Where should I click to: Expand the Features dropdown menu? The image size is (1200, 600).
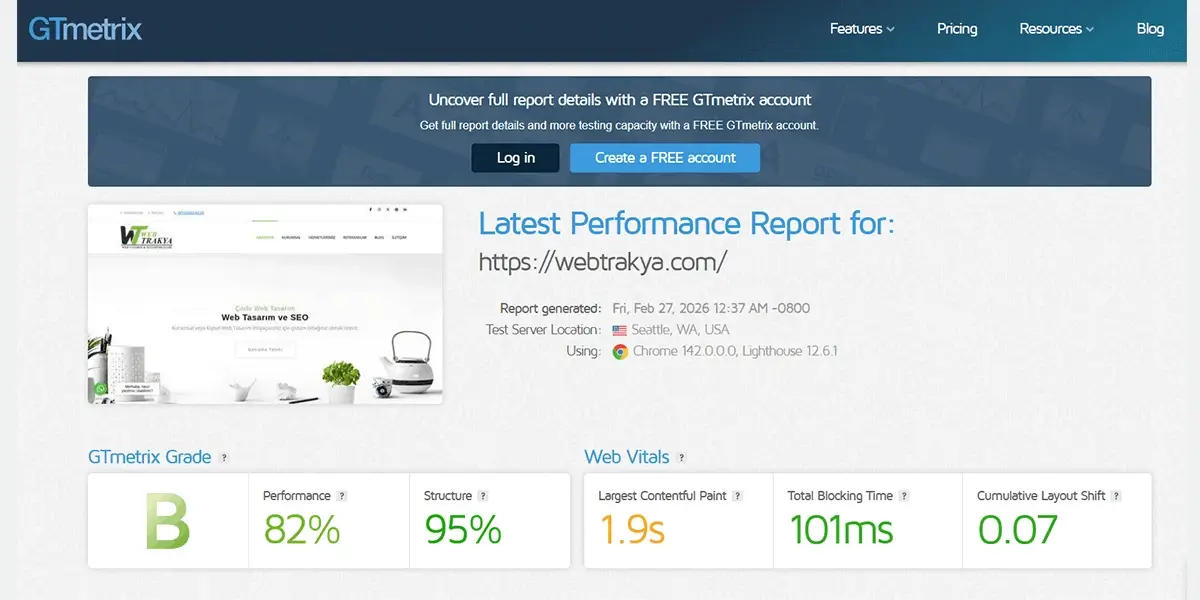pos(861,29)
